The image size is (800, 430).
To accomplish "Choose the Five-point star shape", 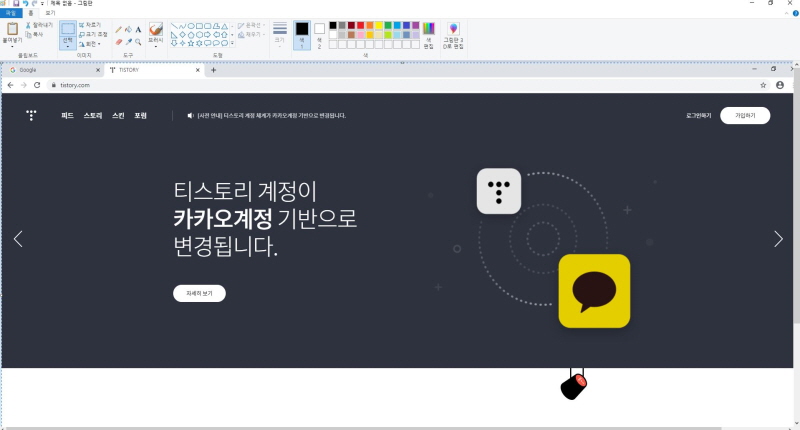I will (191, 43).
